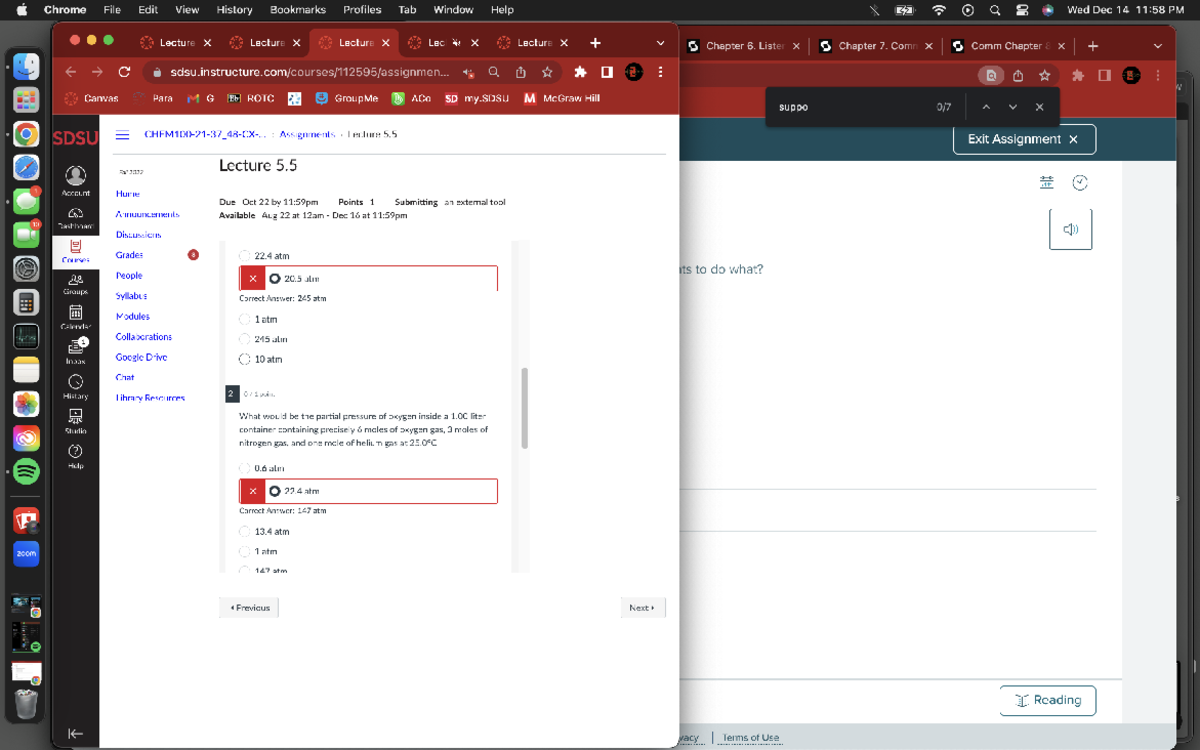Image resolution: width=1200 pixels, height=750 pixels.
Task: Open Courses in Canvas global navigation
Action: tap(76, 250)
